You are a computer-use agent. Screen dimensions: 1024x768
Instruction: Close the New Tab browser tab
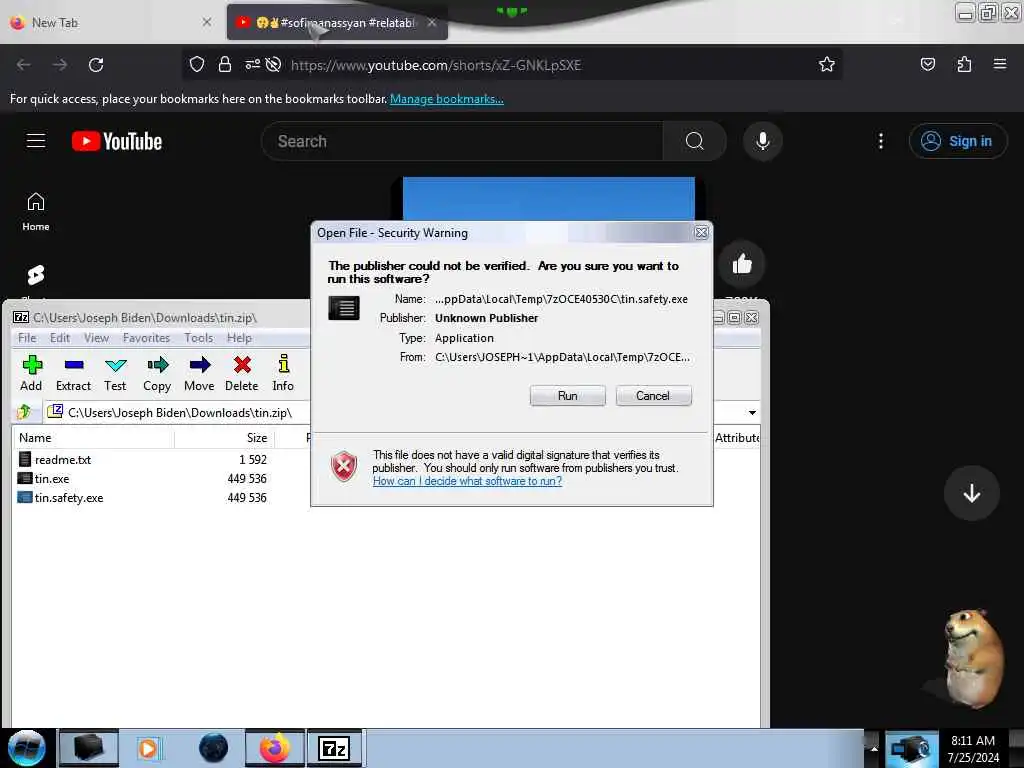pyautogui.click(x=207, y=22)
